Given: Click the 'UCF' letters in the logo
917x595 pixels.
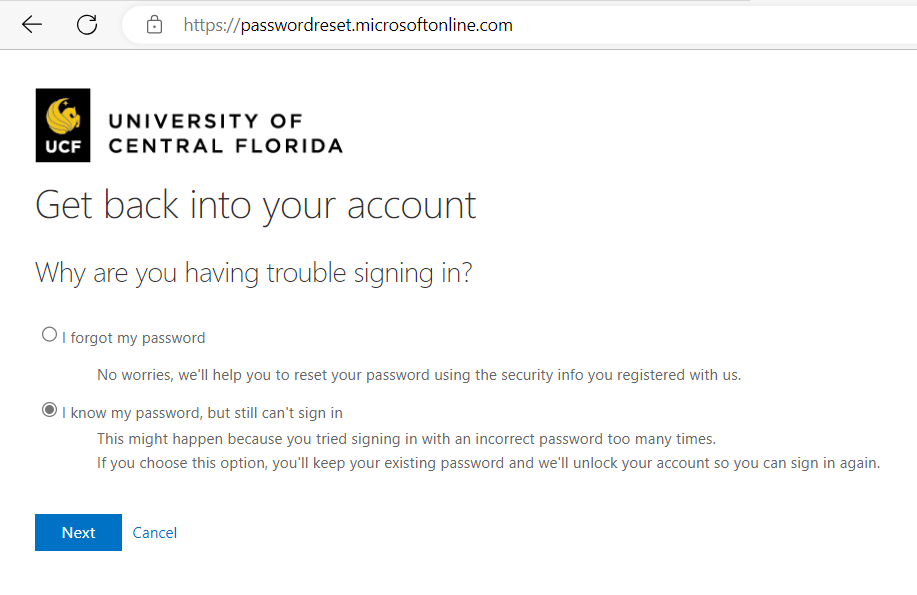Looking at the screenshot, I should click(x=63, y=146).
